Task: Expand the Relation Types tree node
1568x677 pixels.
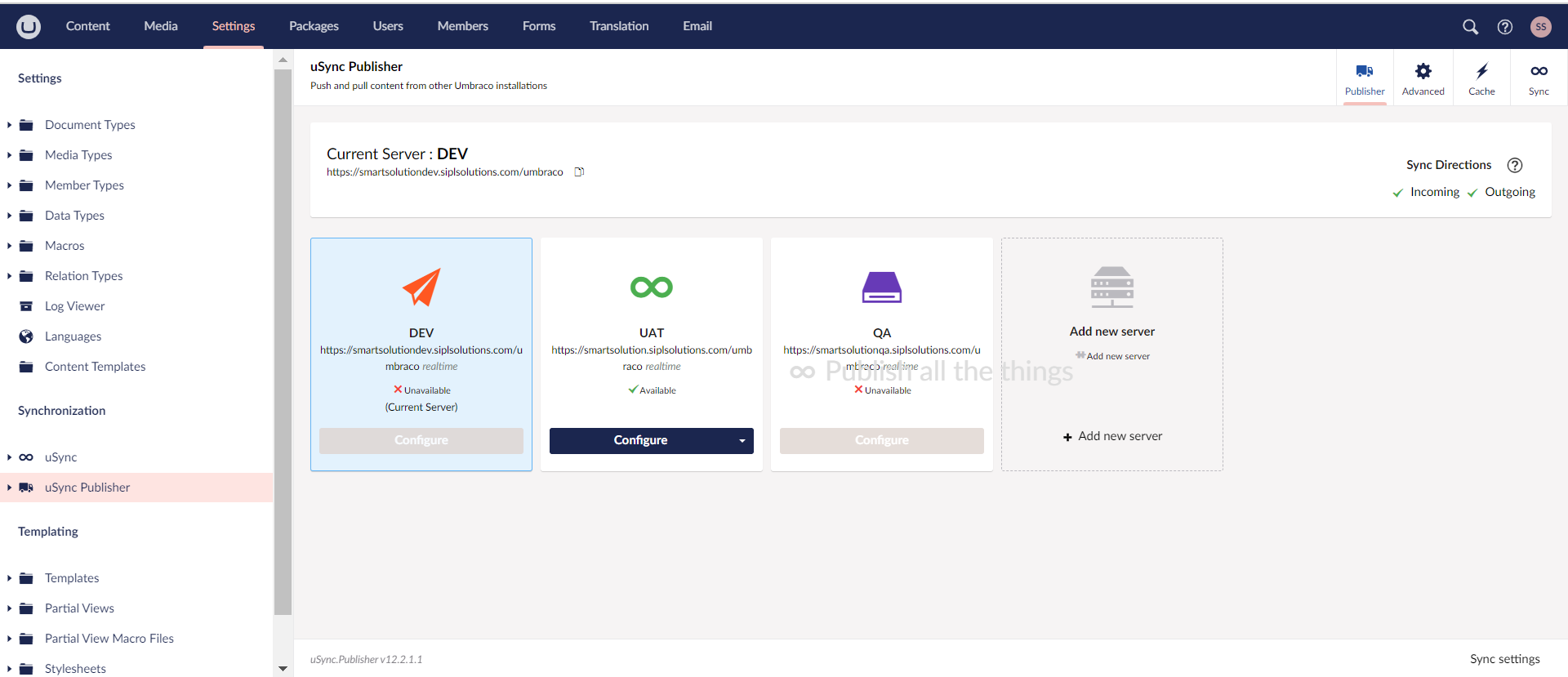Action: [x=9, y=276]
